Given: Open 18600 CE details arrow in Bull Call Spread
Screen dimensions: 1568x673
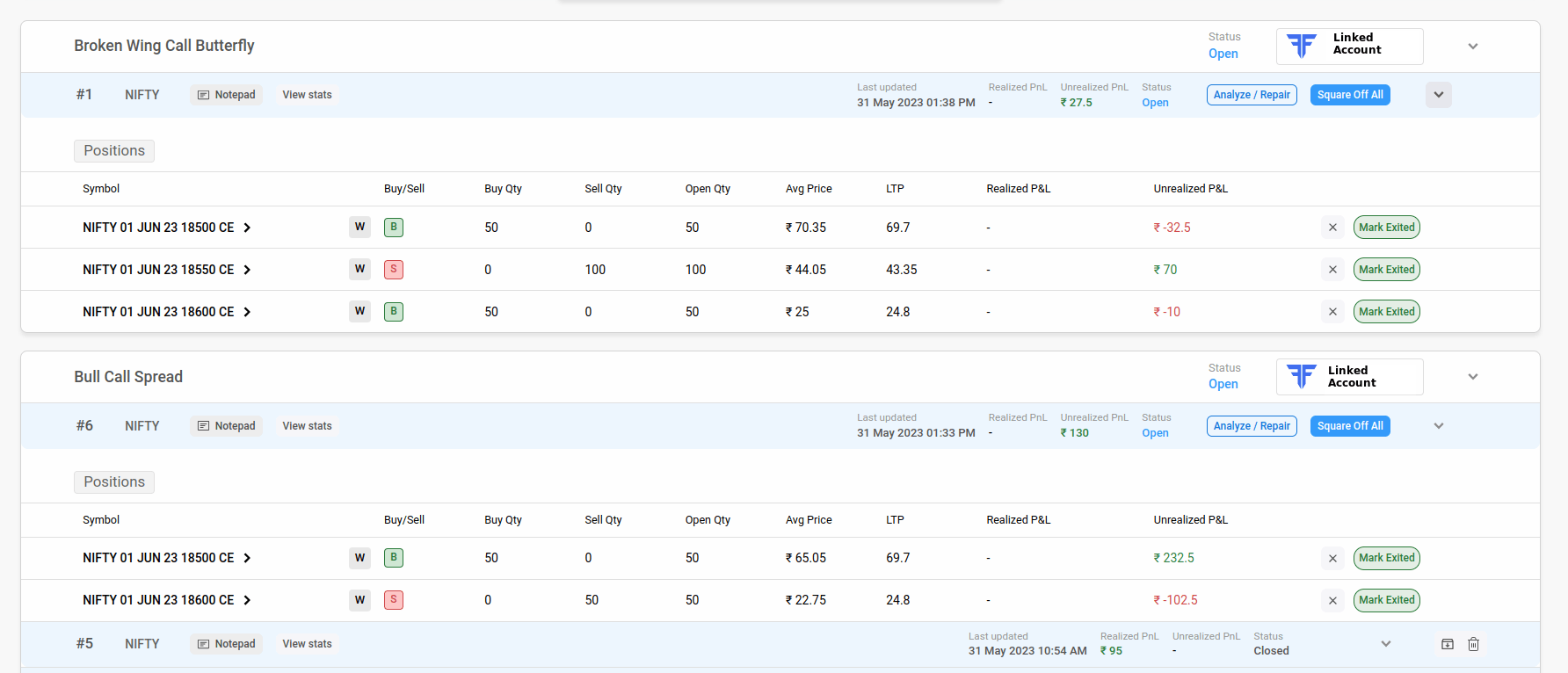Looking at the screenshot, I should [247, 600].
